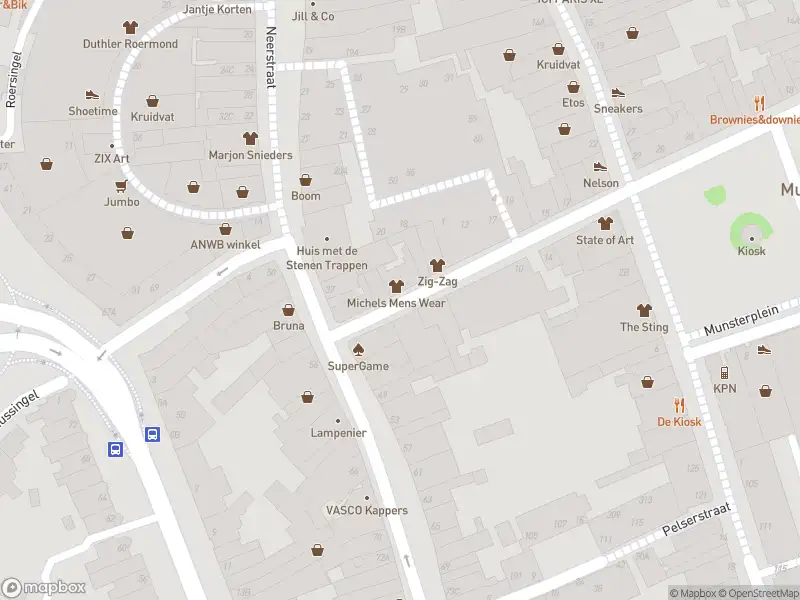Viewport: 800px width, 600px height.
Task: Click the Munsterplein street label
Action: (742, 320)
